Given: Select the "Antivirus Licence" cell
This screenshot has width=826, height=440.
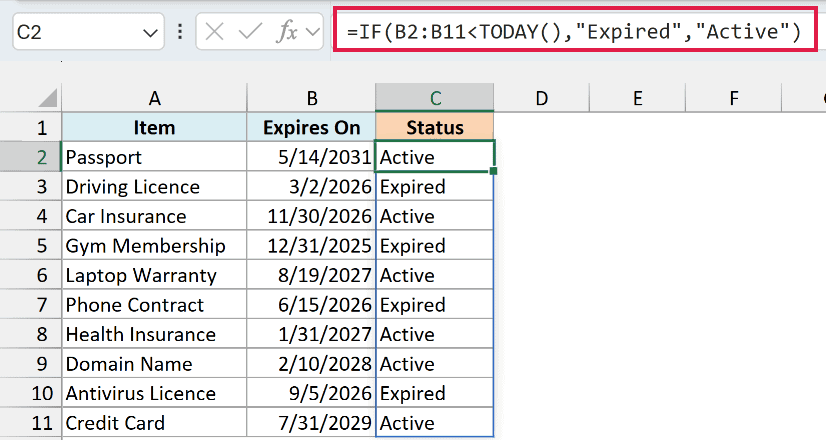Looking at the screenshot, I should (154, 393).
